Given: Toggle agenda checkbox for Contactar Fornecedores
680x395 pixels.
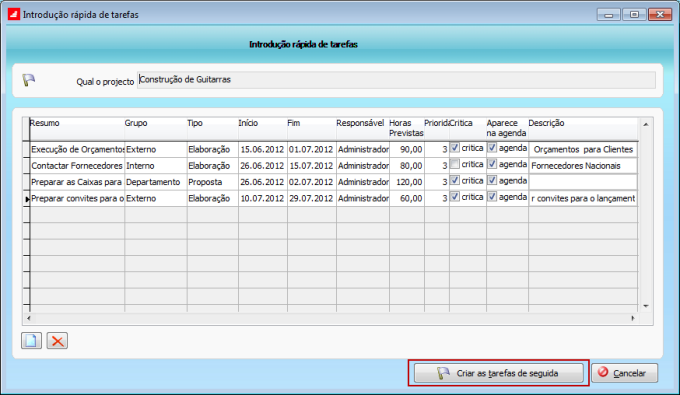Looking at the screenshot, I should click(492, 164).
